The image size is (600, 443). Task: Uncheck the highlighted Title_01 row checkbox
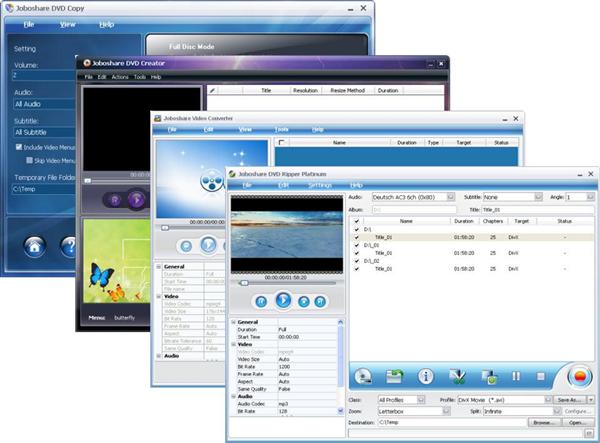point(357,237)
